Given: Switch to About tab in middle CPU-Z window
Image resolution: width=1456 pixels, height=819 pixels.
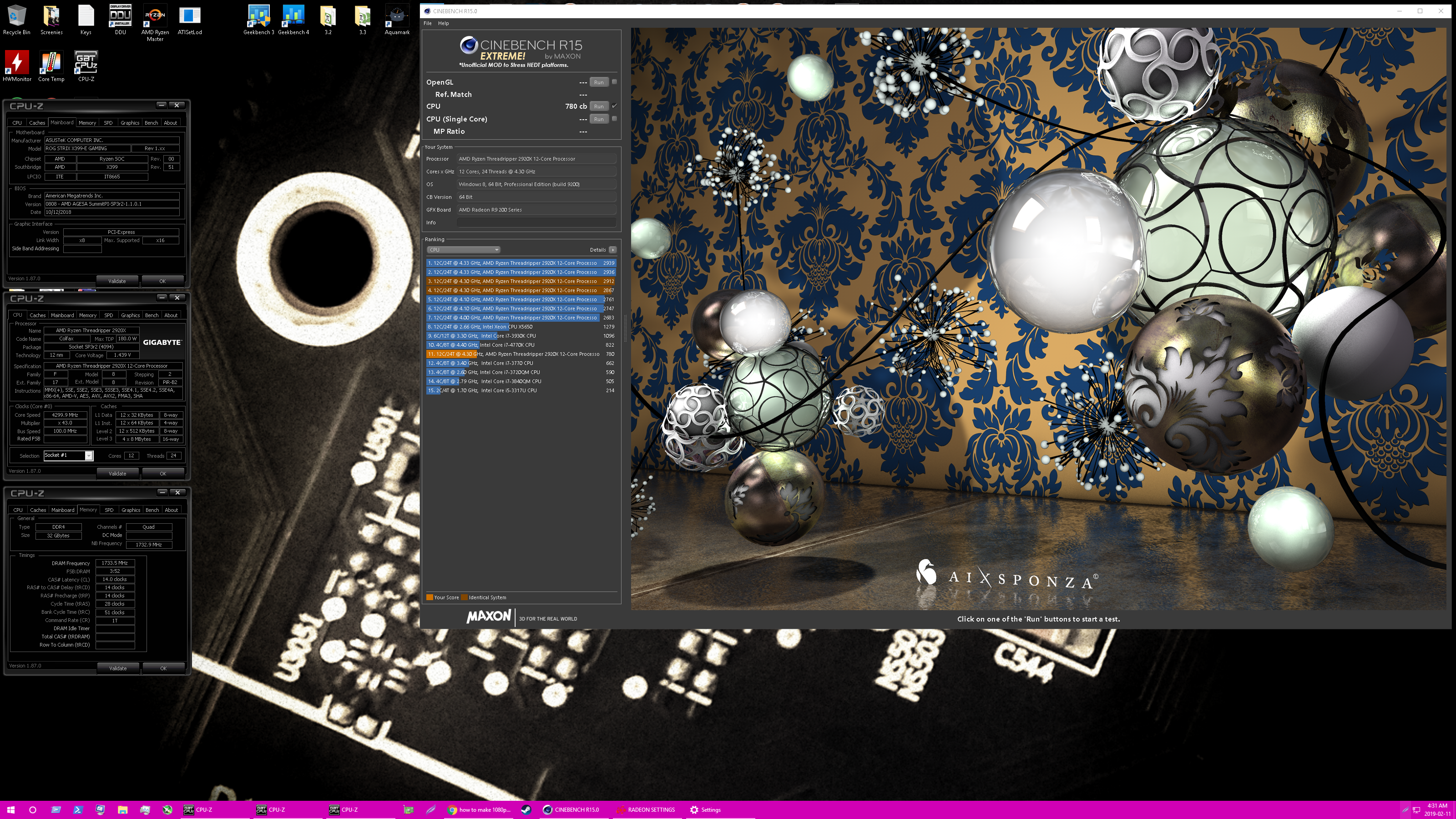Looking at the screenshot, I should coord(171,315).
